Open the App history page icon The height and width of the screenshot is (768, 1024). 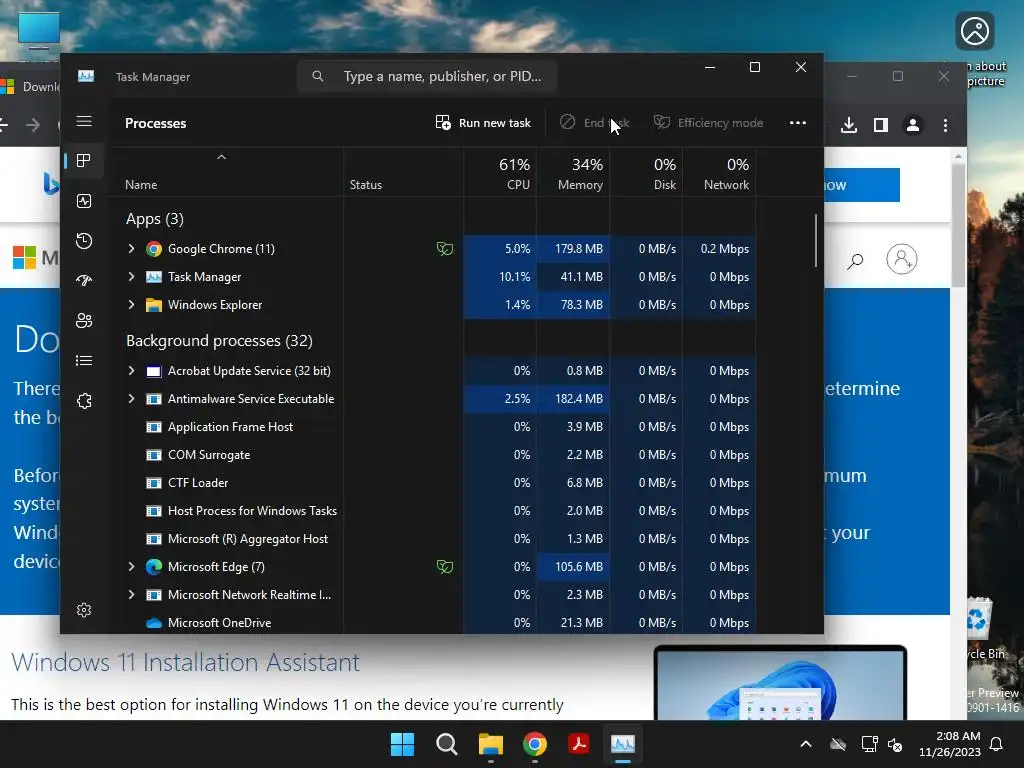point(84,241)
